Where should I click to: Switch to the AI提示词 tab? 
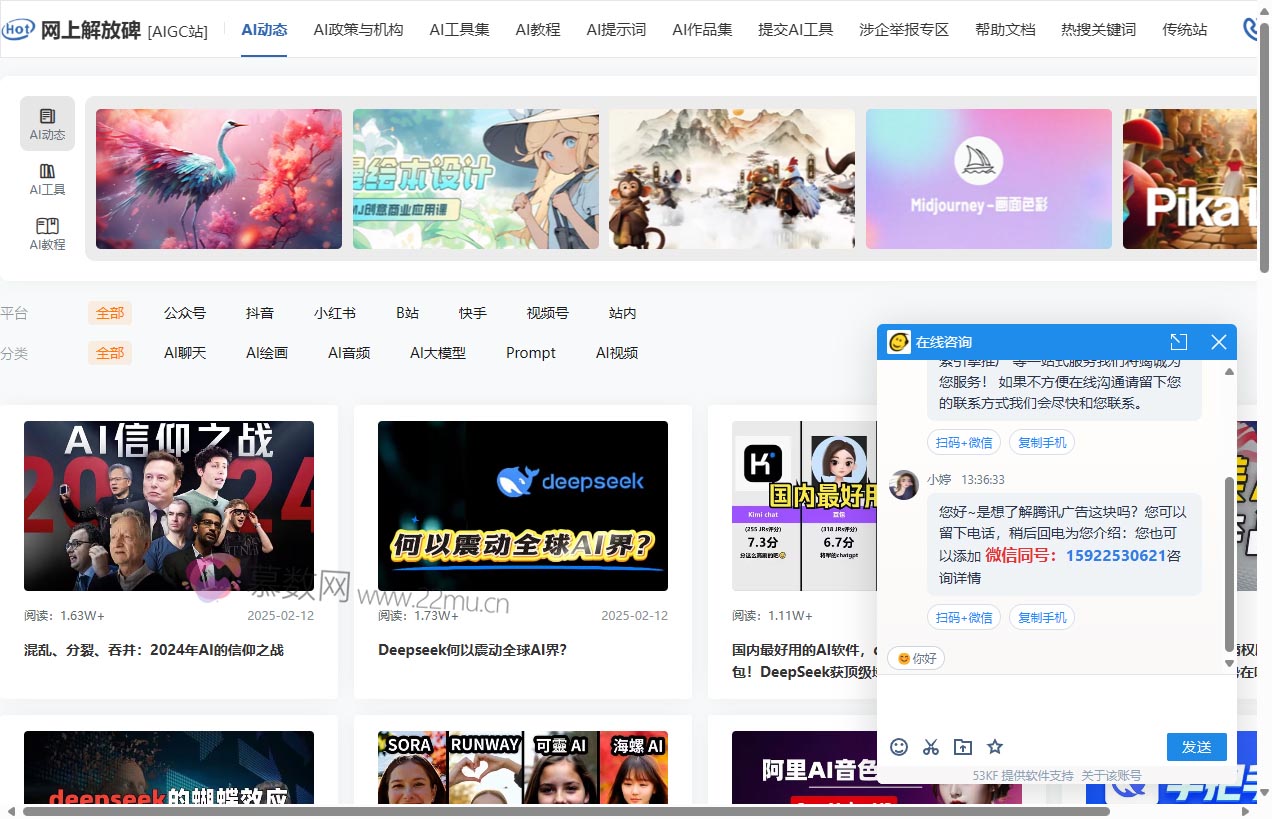point(616,29)
